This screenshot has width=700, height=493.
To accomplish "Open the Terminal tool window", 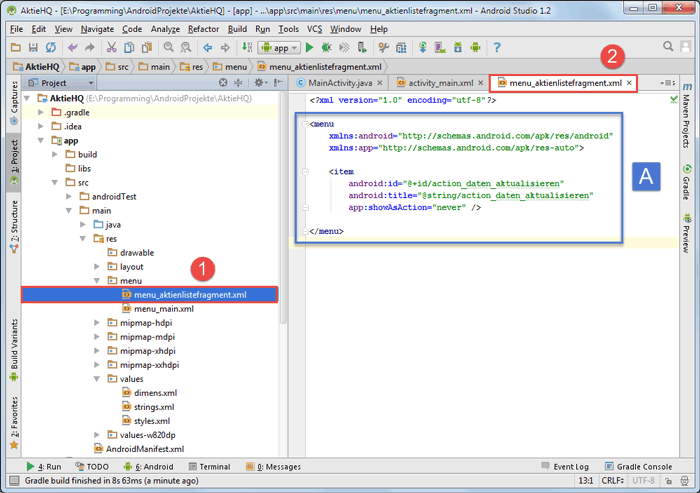I will (x=209, y=467).
